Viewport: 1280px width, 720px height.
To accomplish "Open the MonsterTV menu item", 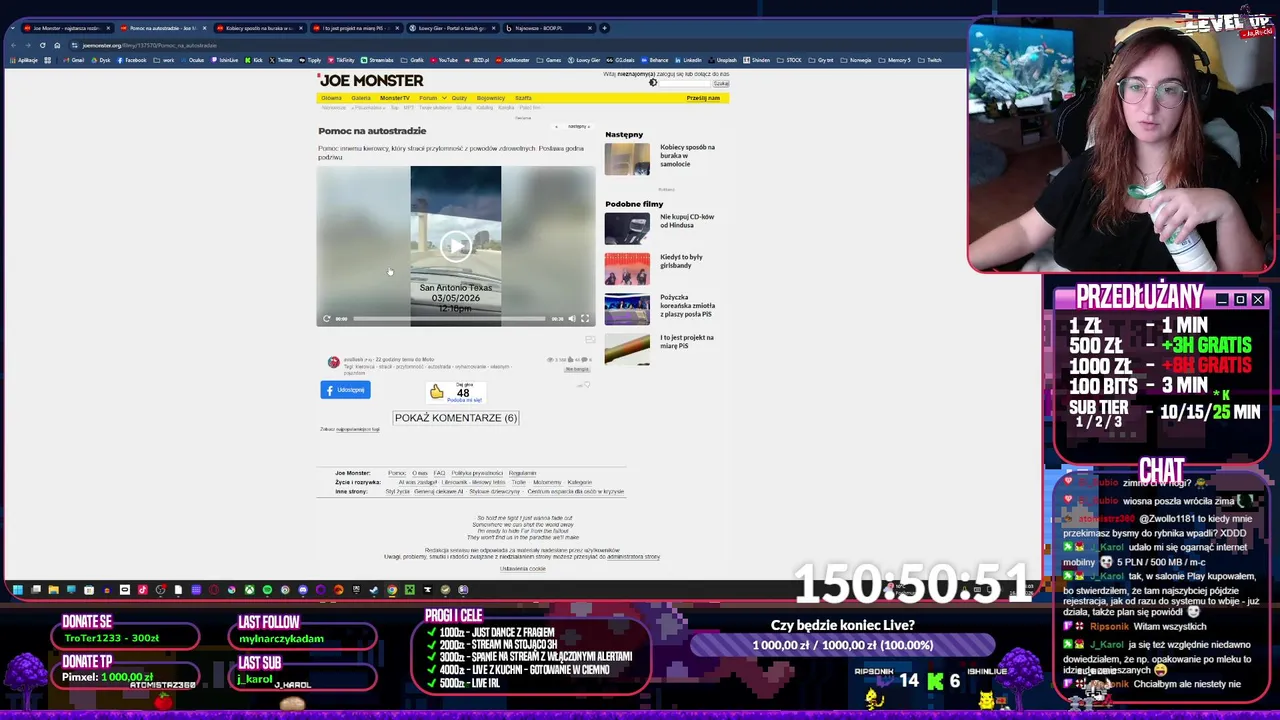I will coord(395,98).
